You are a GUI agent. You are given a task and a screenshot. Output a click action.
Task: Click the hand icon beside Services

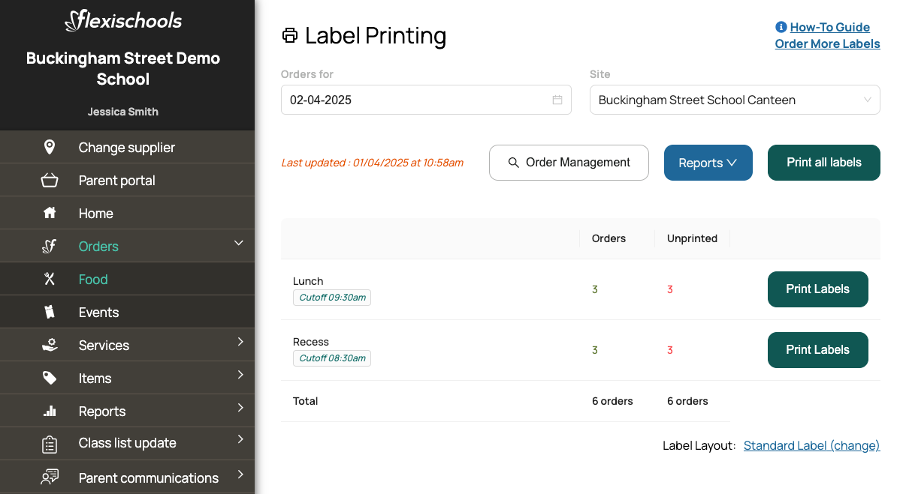(49, 345)
